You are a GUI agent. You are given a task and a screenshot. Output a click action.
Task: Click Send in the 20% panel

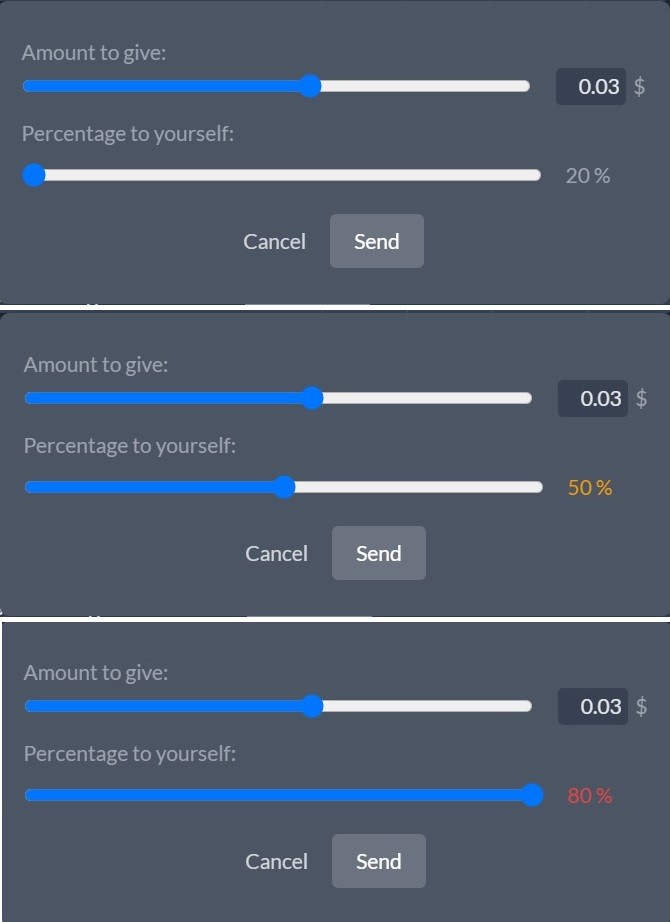click(x=376, y=241)
